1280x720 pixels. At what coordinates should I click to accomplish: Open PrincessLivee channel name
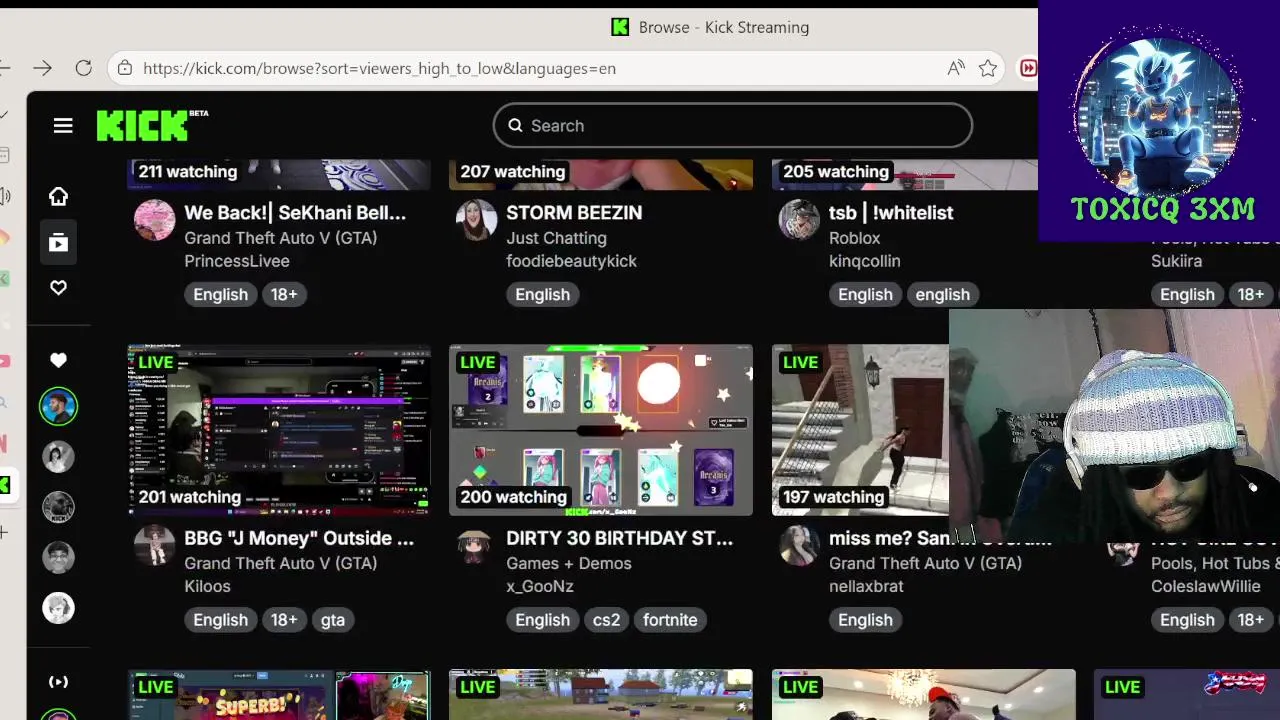pos(237,261)
